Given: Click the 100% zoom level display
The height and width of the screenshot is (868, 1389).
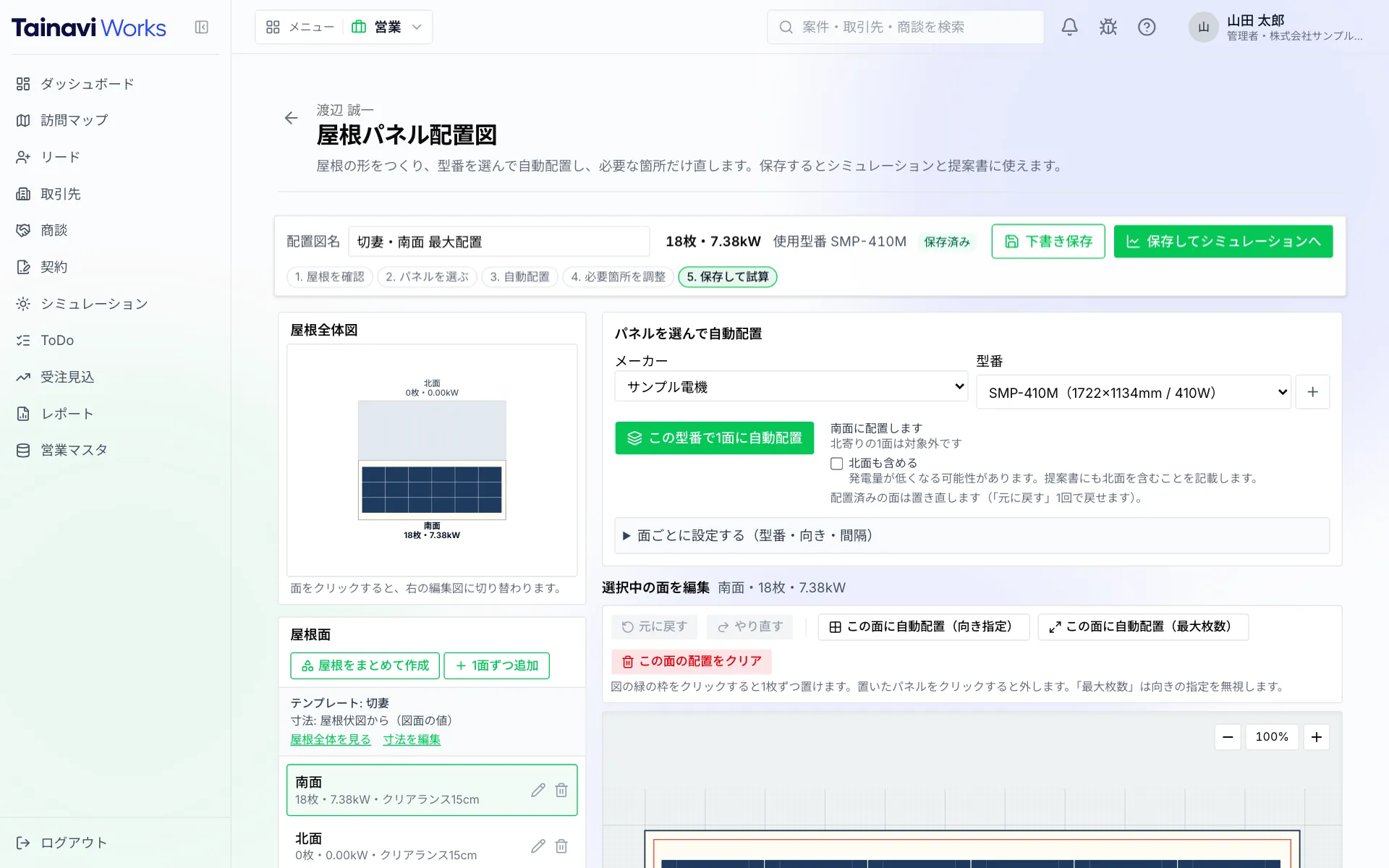Looking at the screenshot, I should coord(1272,737).
